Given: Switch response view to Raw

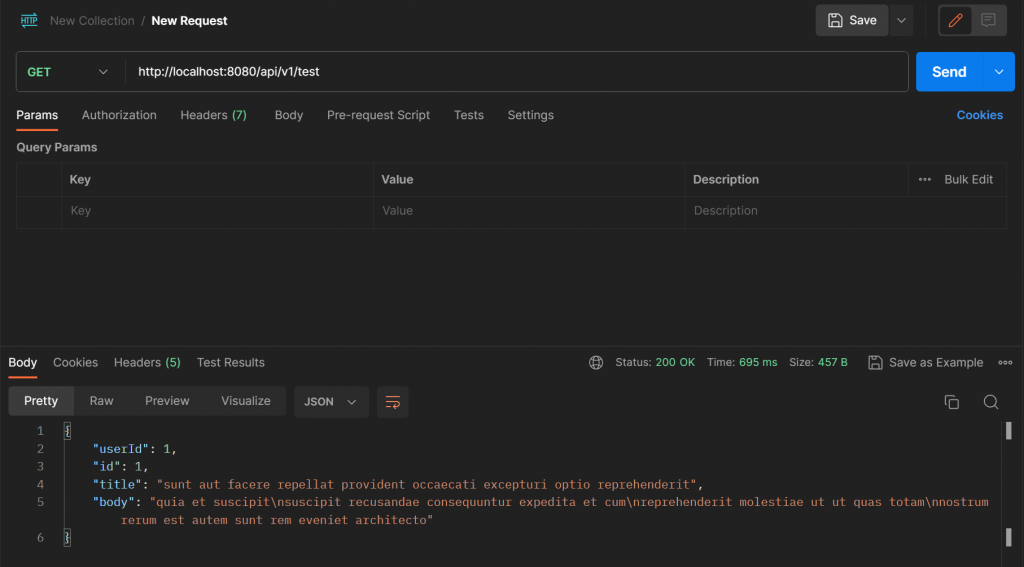Looking at the screenshot, I should 101,401.
